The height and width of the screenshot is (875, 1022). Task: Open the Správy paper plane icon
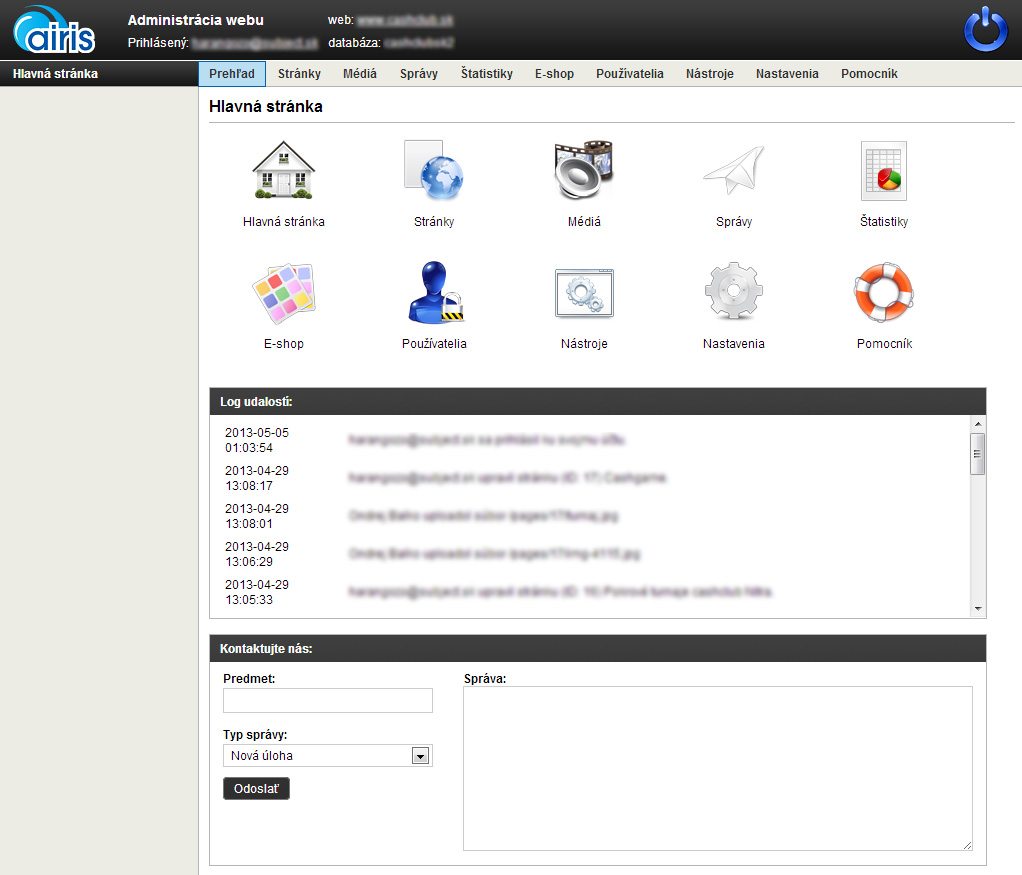(733, 171)
